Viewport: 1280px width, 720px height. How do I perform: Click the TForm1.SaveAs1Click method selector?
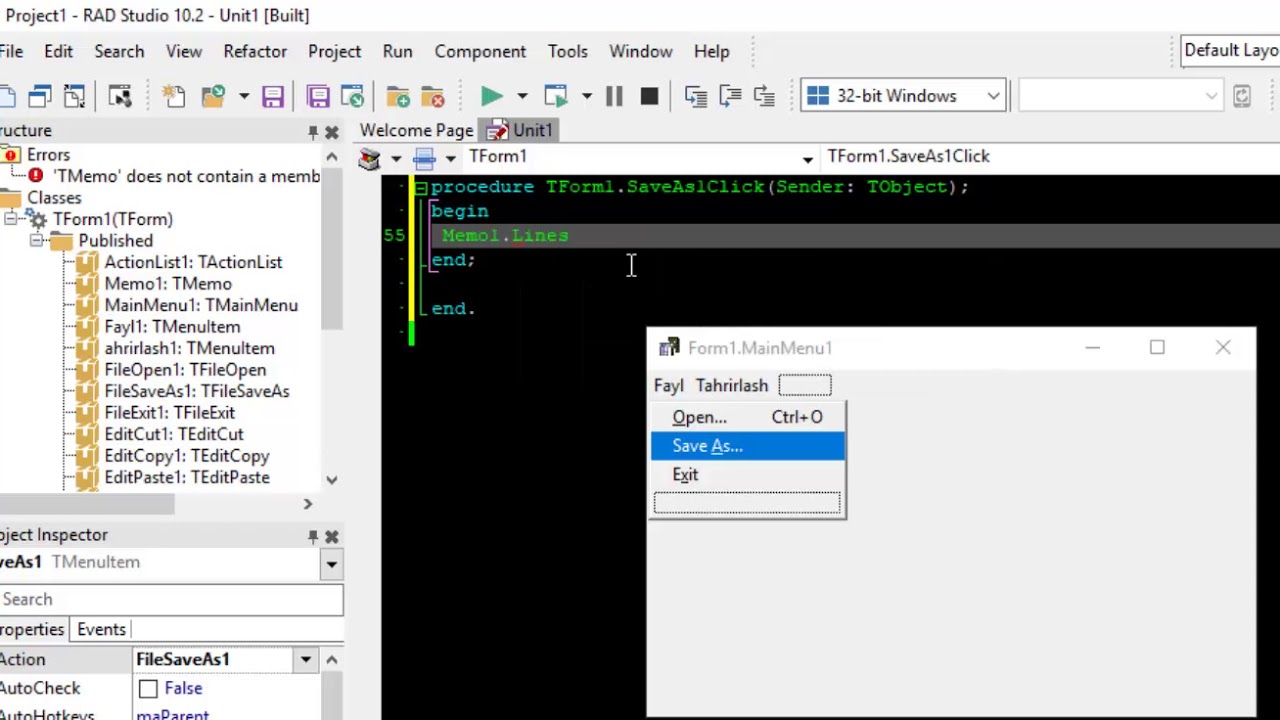coord(1050,157)
